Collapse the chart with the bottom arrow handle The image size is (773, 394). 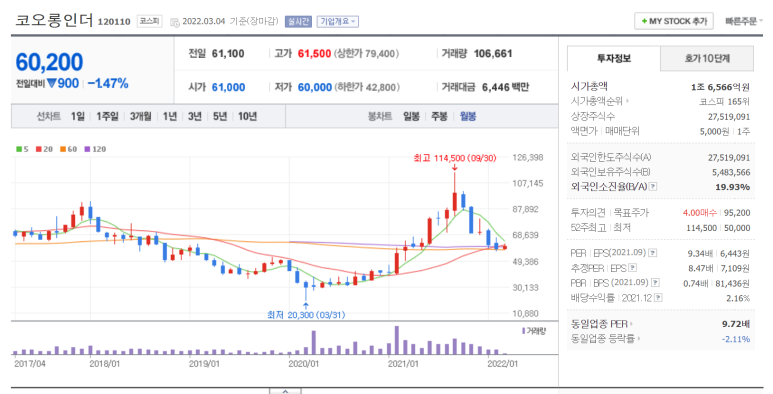(x=285, y=391)
